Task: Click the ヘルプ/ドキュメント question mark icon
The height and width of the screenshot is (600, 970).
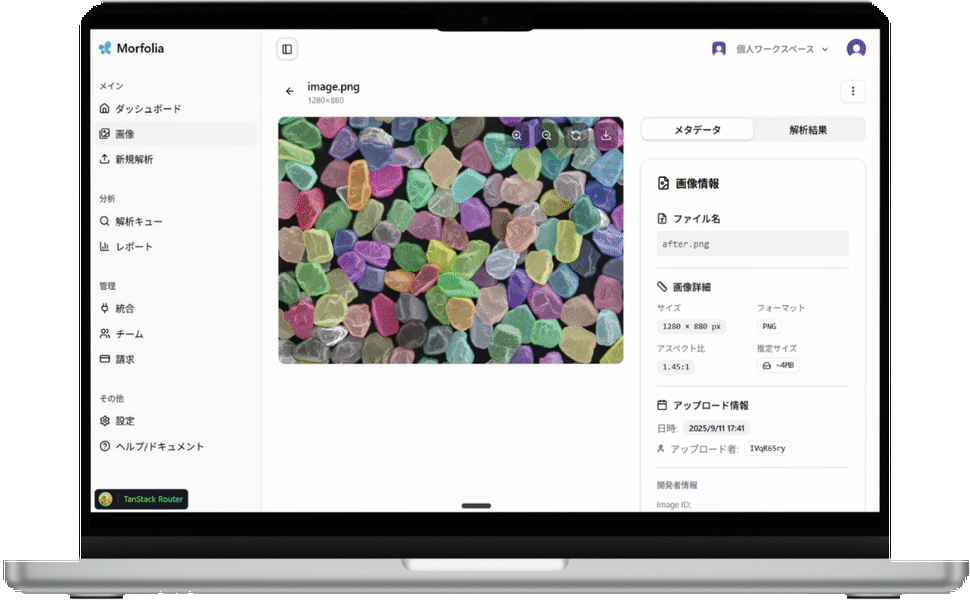Action: click(105, 446)
